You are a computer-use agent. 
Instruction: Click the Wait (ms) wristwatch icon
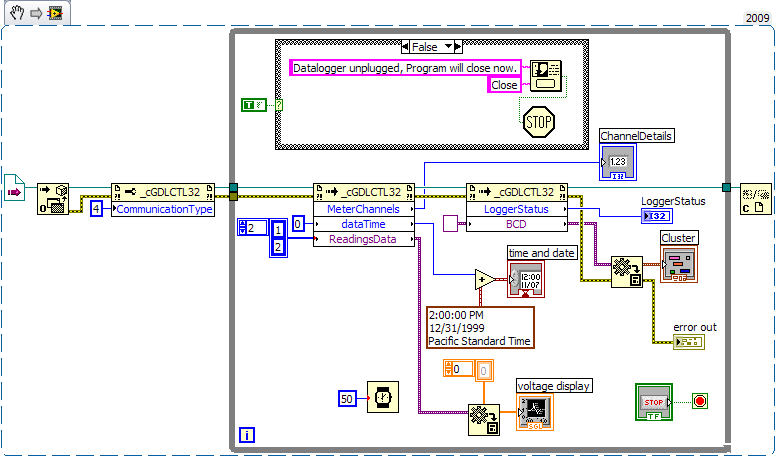tap(382, 398)
